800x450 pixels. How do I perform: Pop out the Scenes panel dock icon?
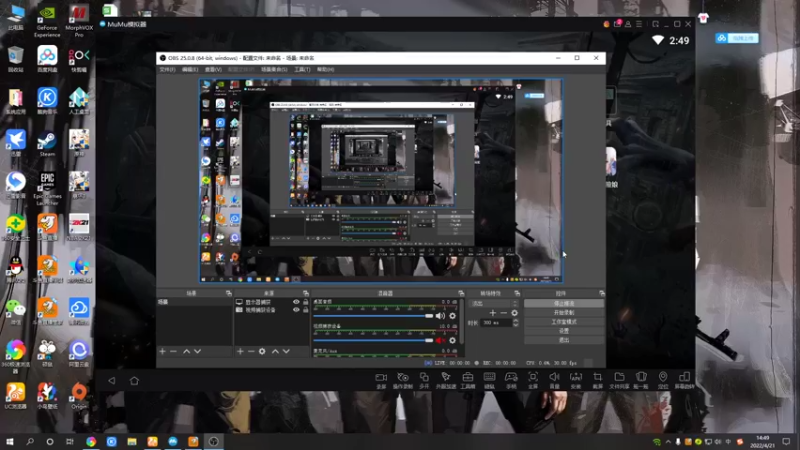pos(229,293)
